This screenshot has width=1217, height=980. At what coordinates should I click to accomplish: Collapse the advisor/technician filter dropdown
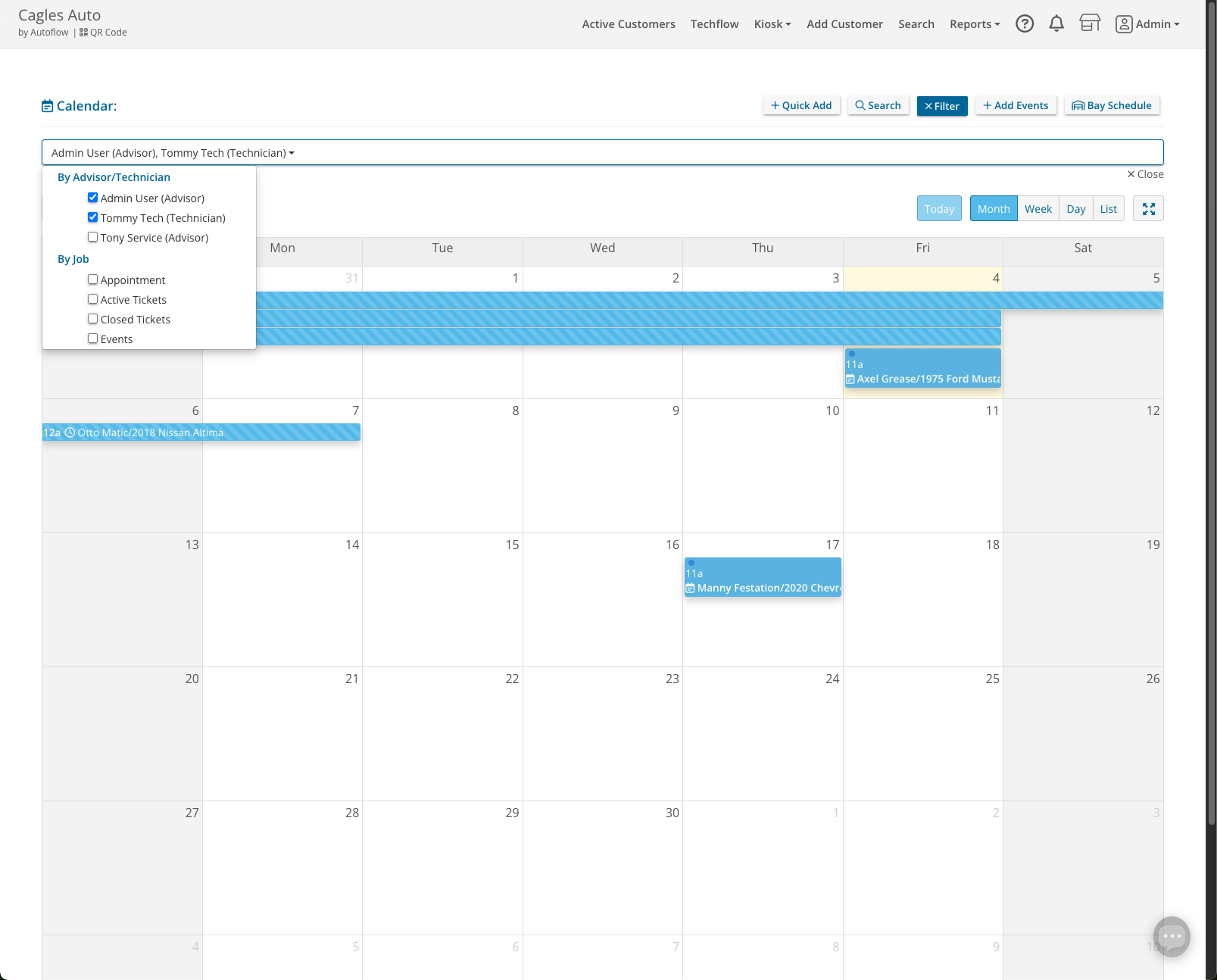pyautogui.click(x=602, y=152)
